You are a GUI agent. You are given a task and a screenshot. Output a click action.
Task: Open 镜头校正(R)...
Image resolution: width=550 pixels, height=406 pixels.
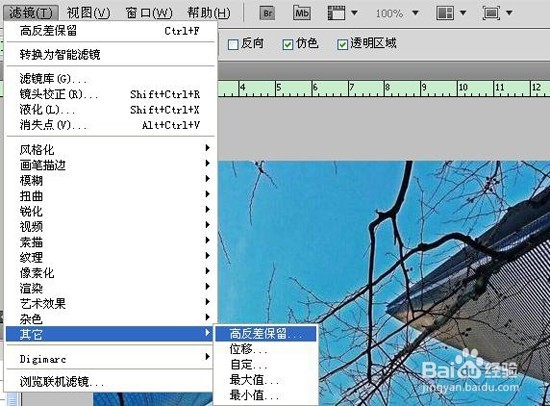110,94
